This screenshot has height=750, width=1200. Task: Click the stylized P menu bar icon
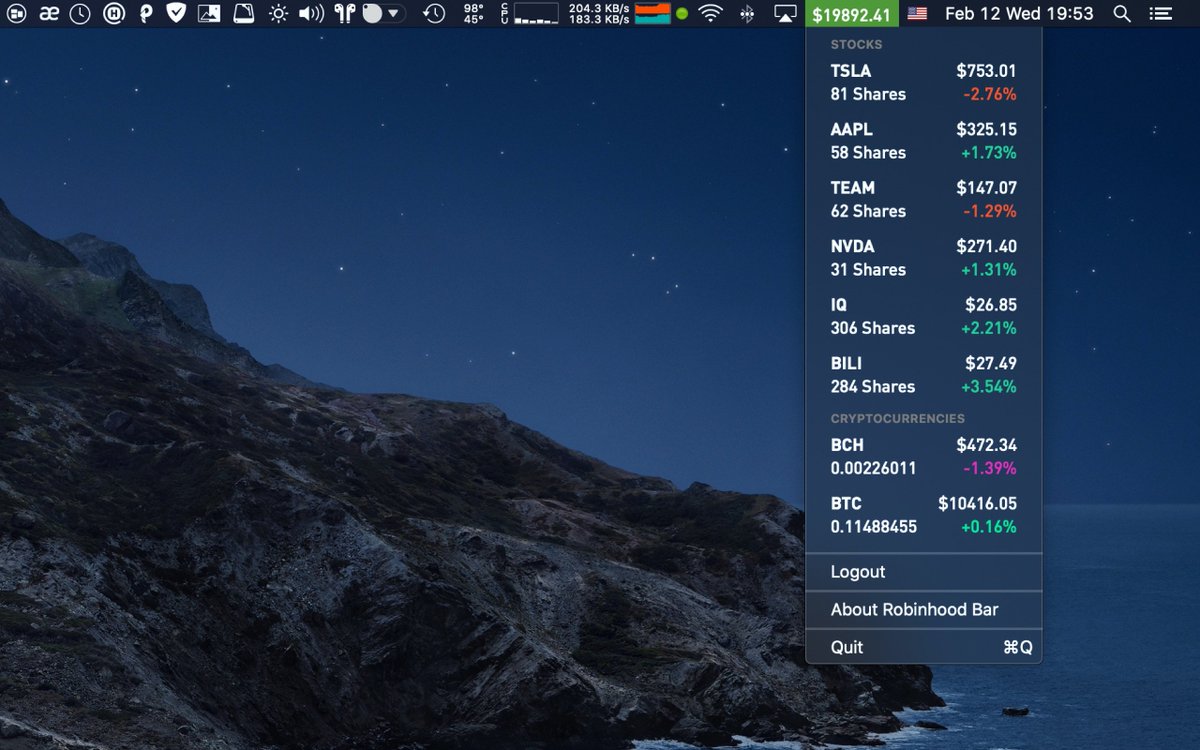click(x=146, y=14)
